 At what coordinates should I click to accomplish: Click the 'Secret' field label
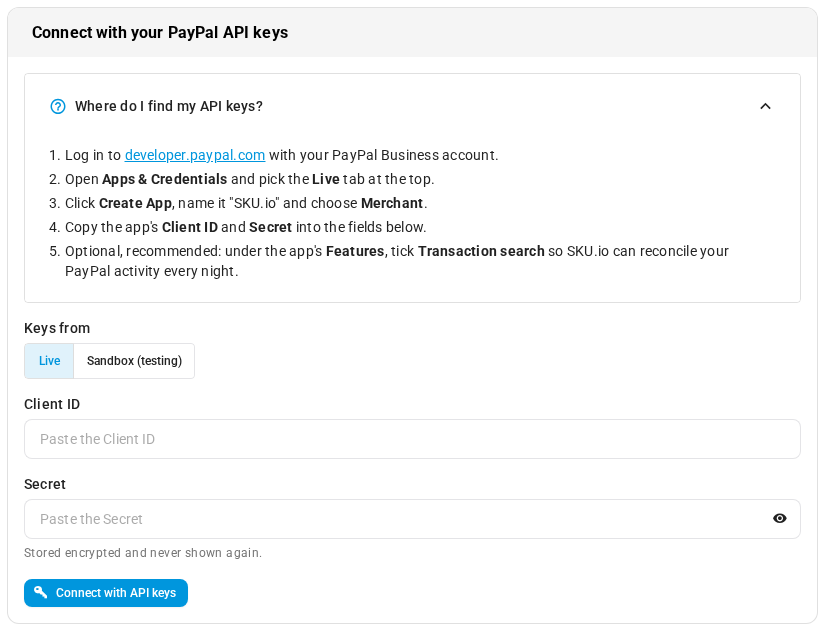pyautogui.click(x=45, y=484)
